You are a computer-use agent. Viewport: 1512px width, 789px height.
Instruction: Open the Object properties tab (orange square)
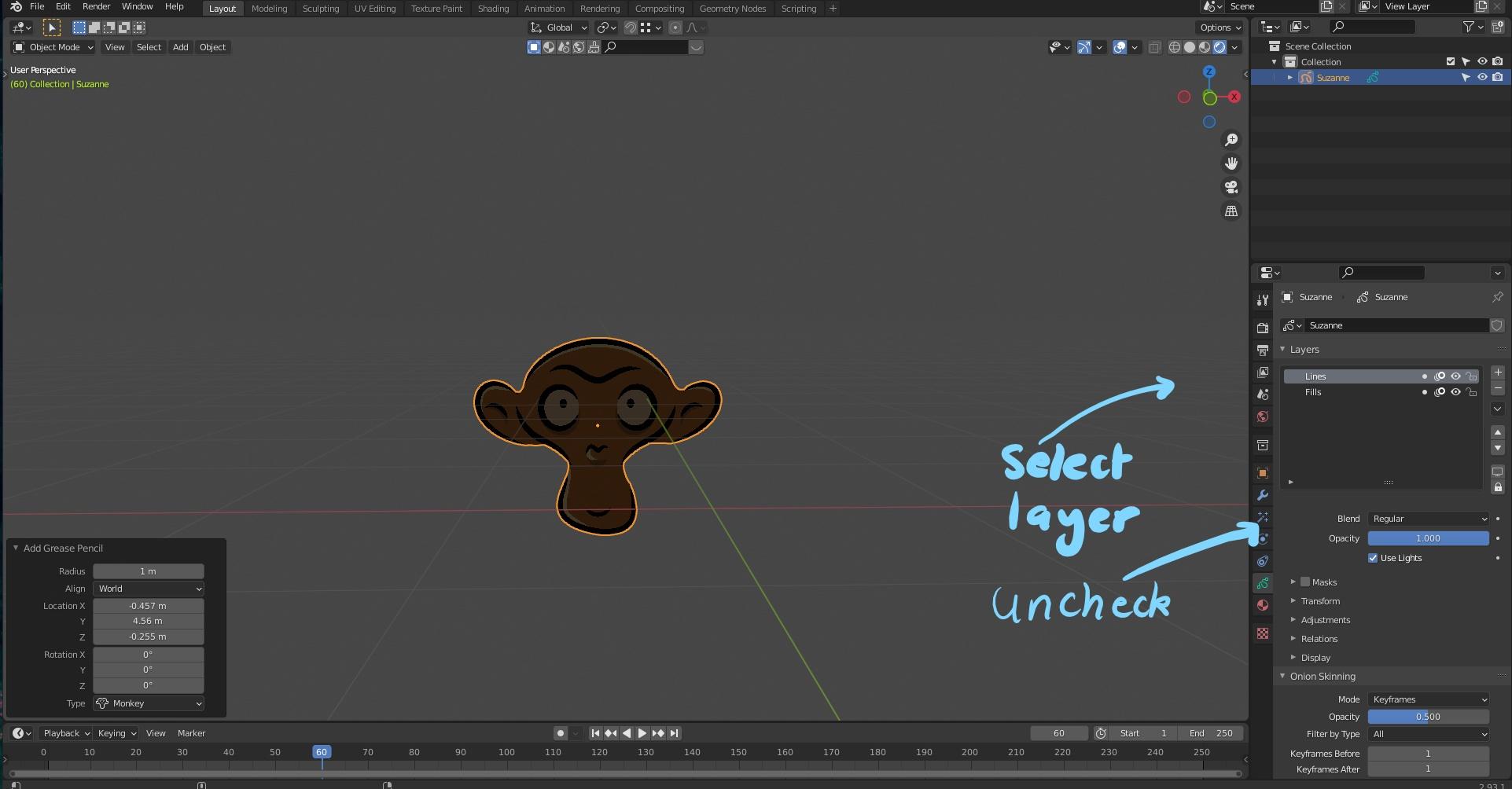coord(1262,473)
